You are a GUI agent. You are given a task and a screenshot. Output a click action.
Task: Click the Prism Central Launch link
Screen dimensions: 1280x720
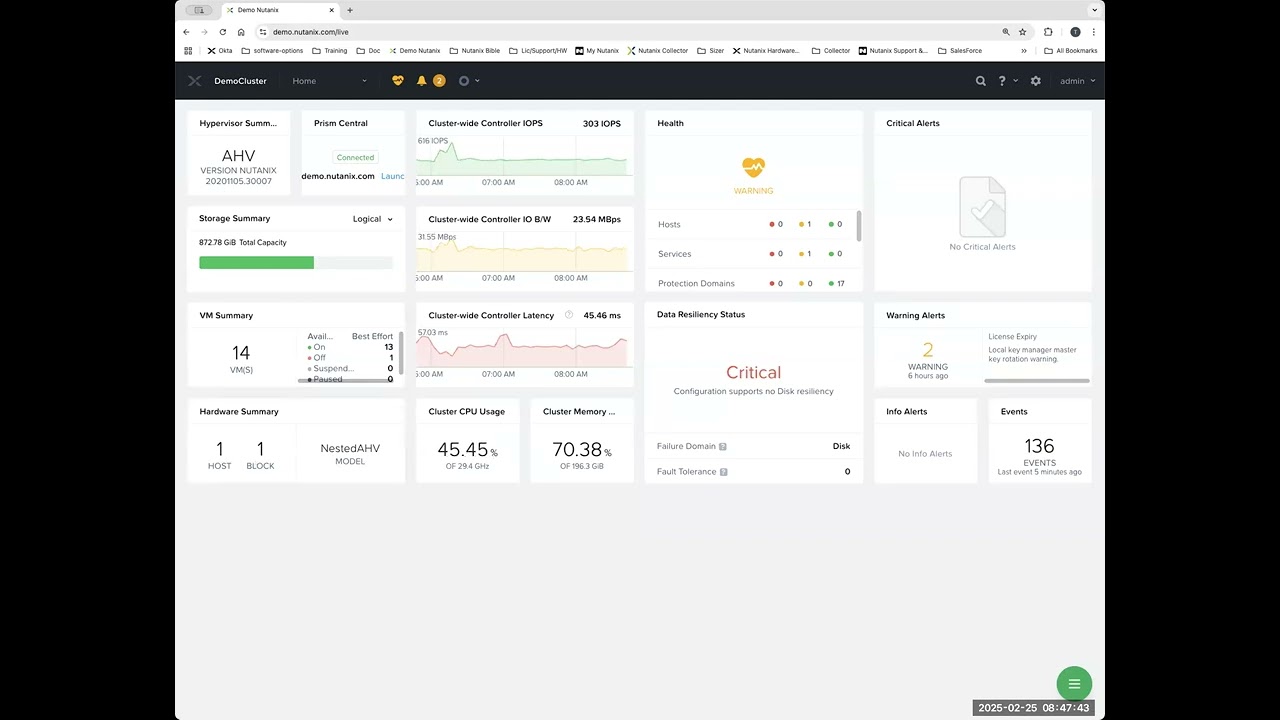[393, 176]
